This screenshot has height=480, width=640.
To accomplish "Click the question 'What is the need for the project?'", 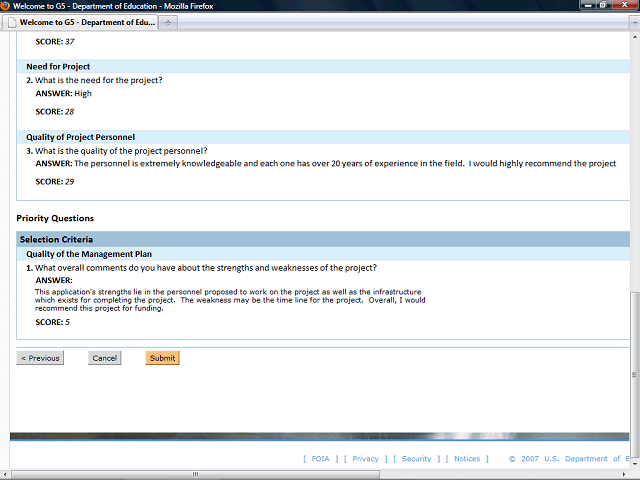I will [x=98, y=80].
